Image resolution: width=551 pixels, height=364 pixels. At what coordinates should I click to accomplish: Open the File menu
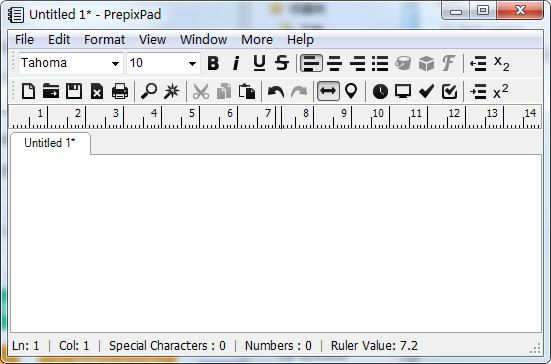[x=24, y=40]
